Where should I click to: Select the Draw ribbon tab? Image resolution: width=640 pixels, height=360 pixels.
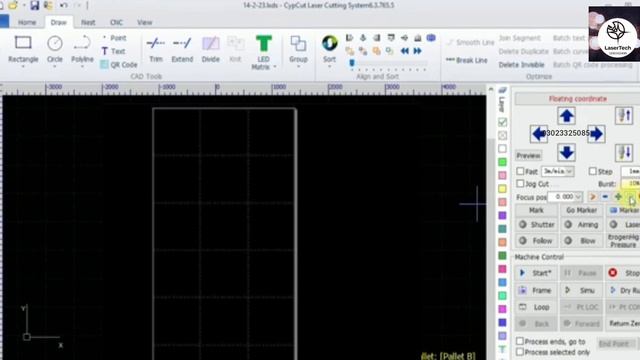pos(58,22)
